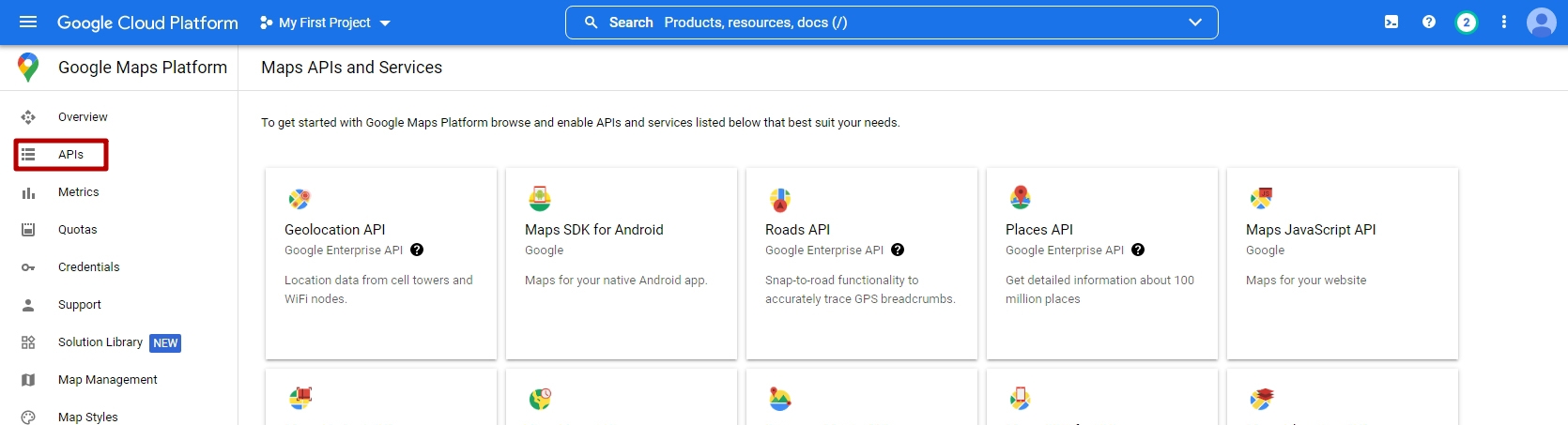Click the user account avatar
Viewport: 1568px width, 425px height.
pos(1542,23)
